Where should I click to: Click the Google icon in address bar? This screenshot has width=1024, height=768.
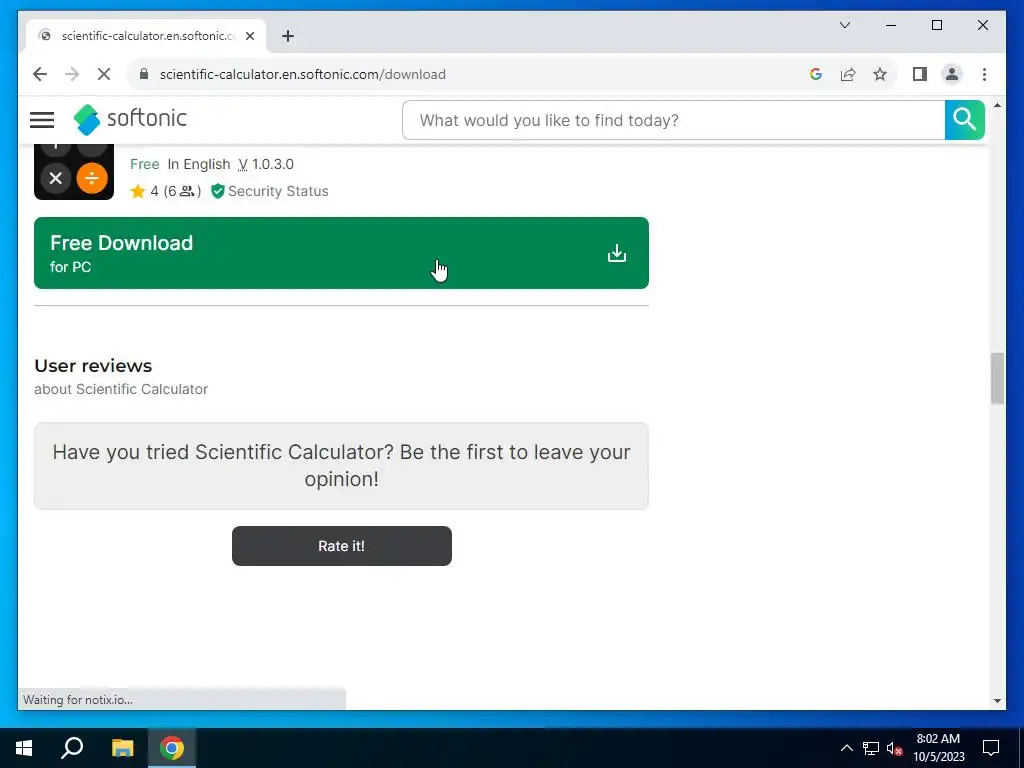[x=815, y=74]
